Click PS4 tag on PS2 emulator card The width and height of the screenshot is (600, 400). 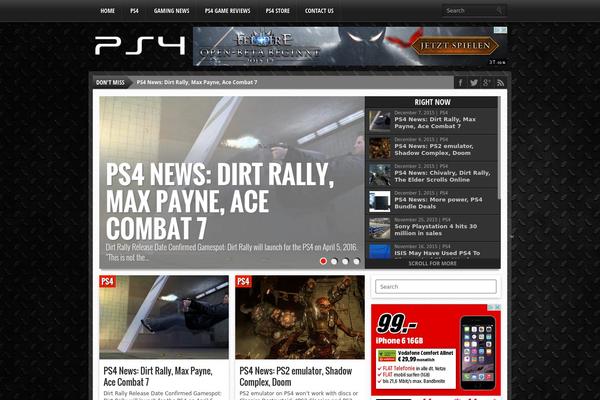click(243, 281)
